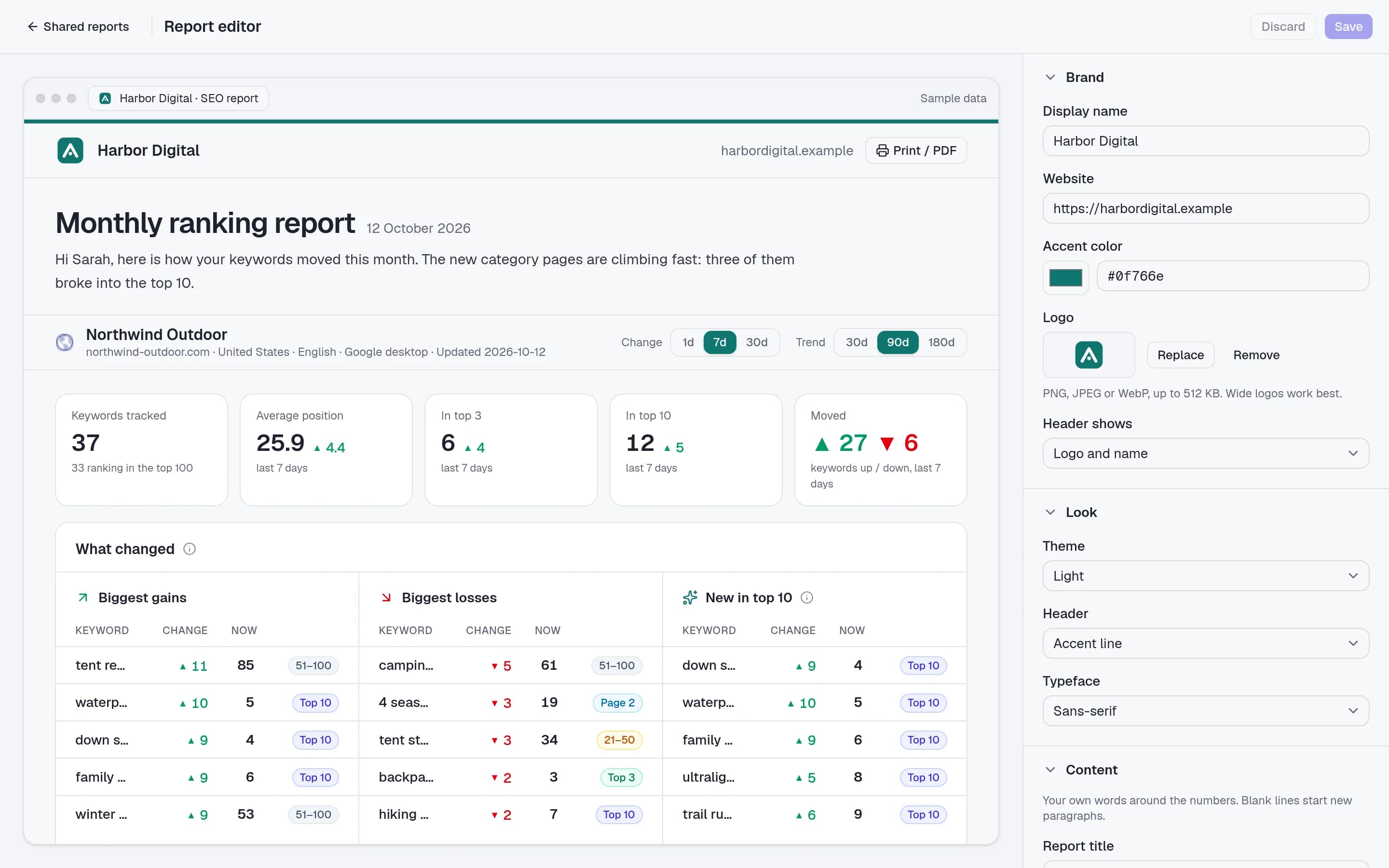Open the Typeface dropdown

1205,711
